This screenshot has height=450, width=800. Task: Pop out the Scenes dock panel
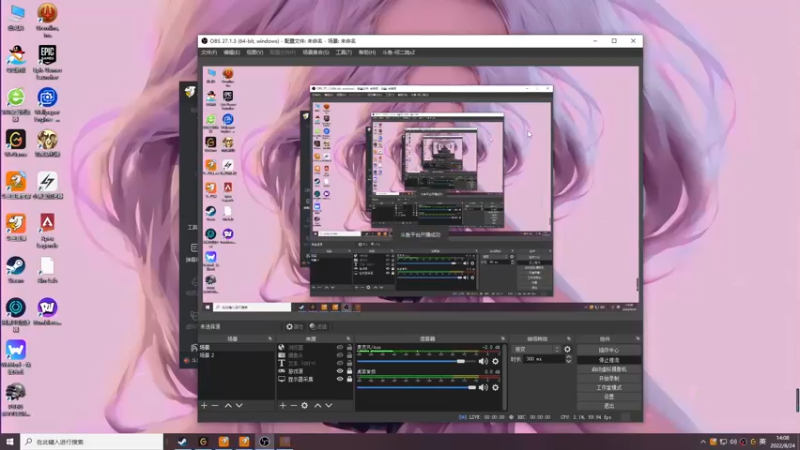(270, 339)
